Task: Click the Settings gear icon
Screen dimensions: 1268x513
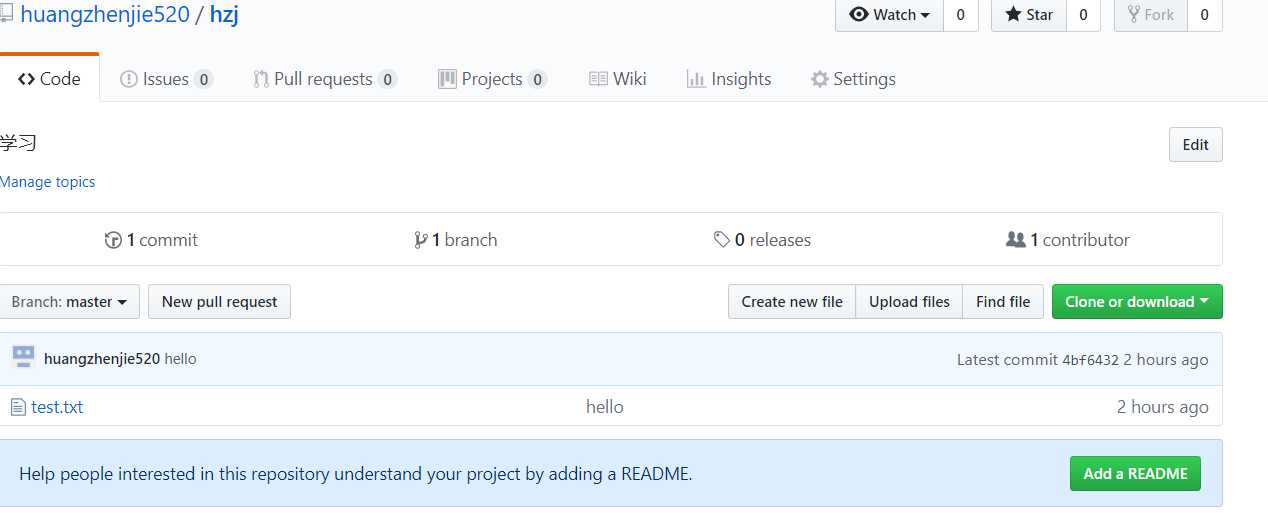Action: 820,79
